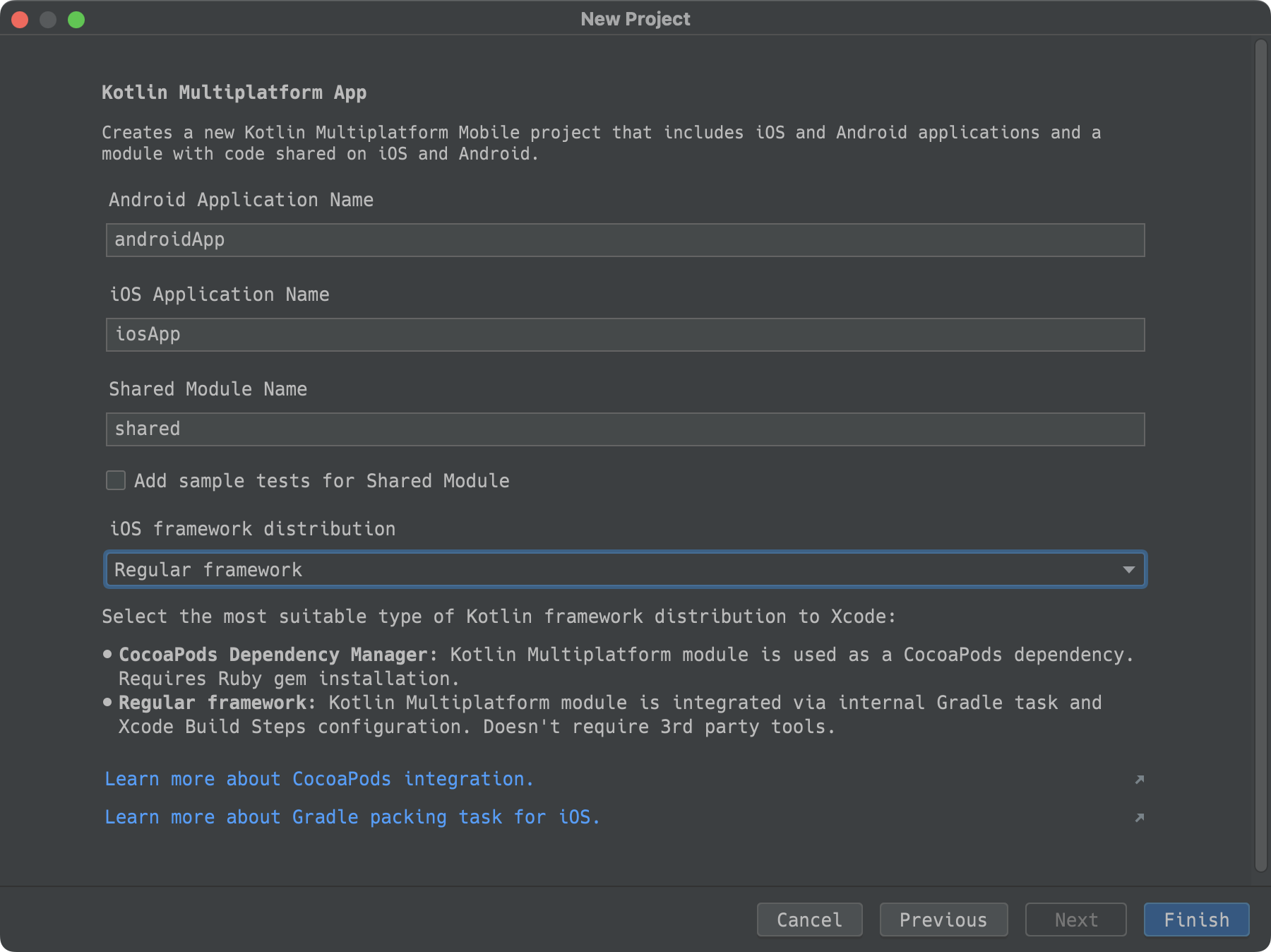Image resolution: width=1271 pixels, height=952 pixels.
Task: Focus the Android Application Name field
Action: [625, 240]
